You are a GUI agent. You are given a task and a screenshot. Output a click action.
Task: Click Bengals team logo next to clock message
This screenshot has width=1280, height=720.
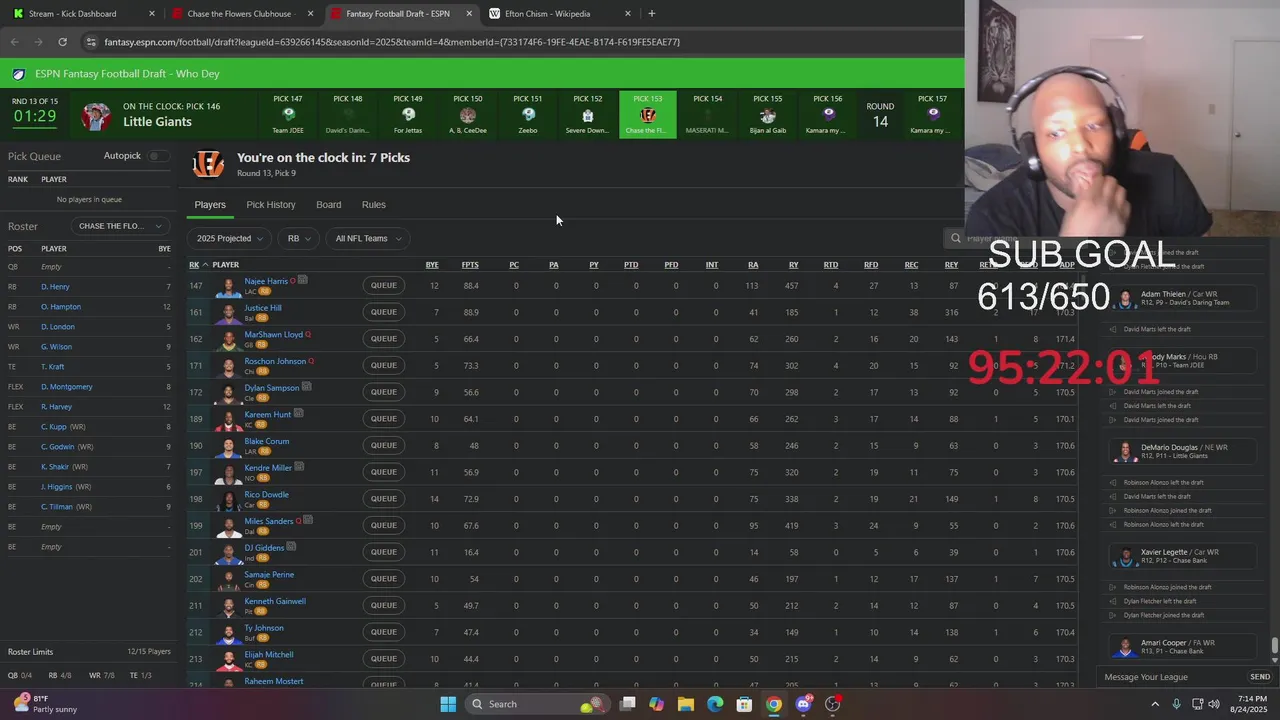pos(208,164)
